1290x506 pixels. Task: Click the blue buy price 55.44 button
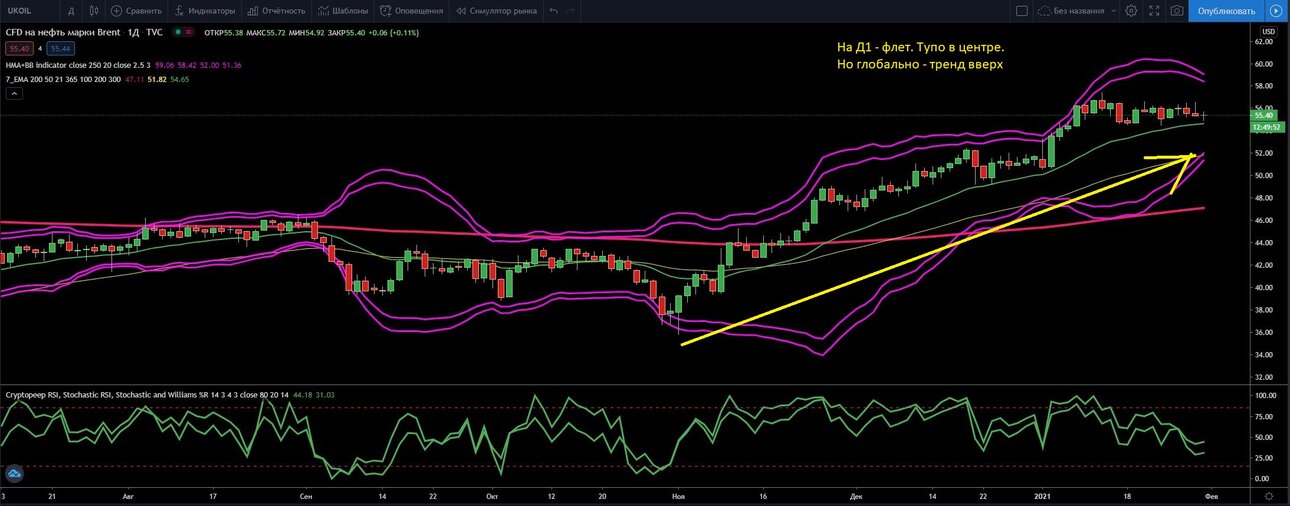click(x=61, y=48)
